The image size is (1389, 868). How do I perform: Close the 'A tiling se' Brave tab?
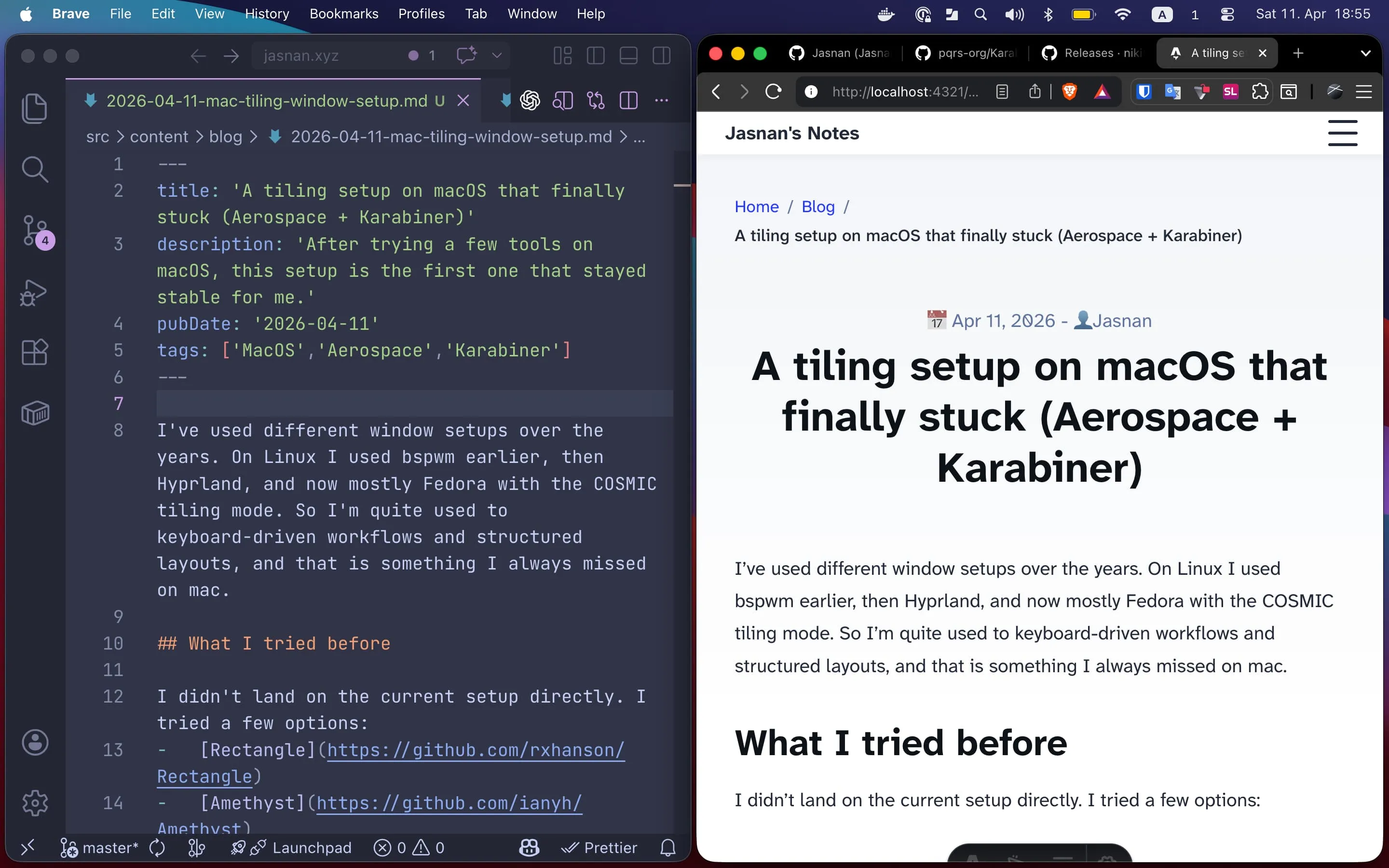pos(1262,53)
